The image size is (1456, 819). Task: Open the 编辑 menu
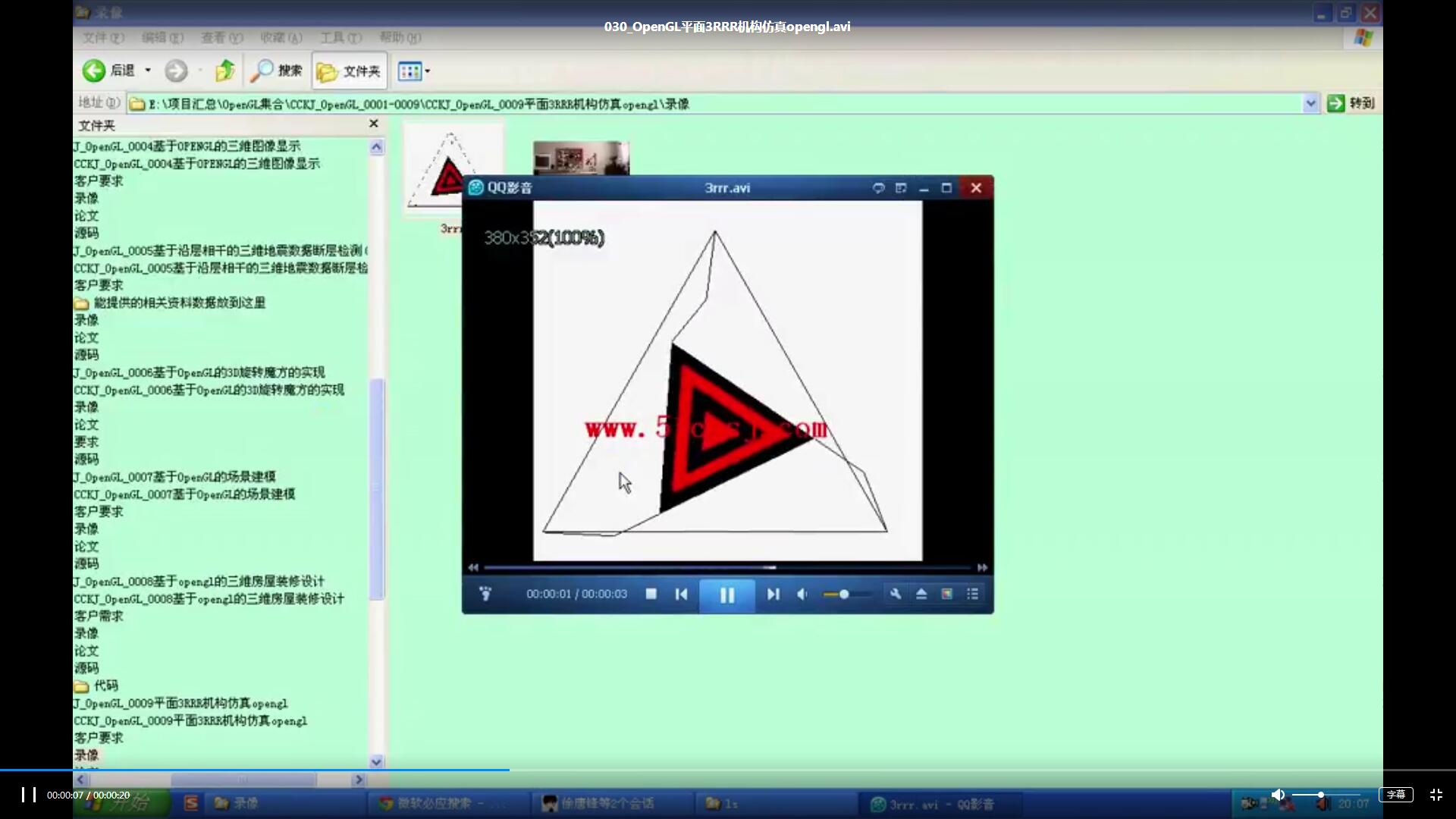click(162, 37)
